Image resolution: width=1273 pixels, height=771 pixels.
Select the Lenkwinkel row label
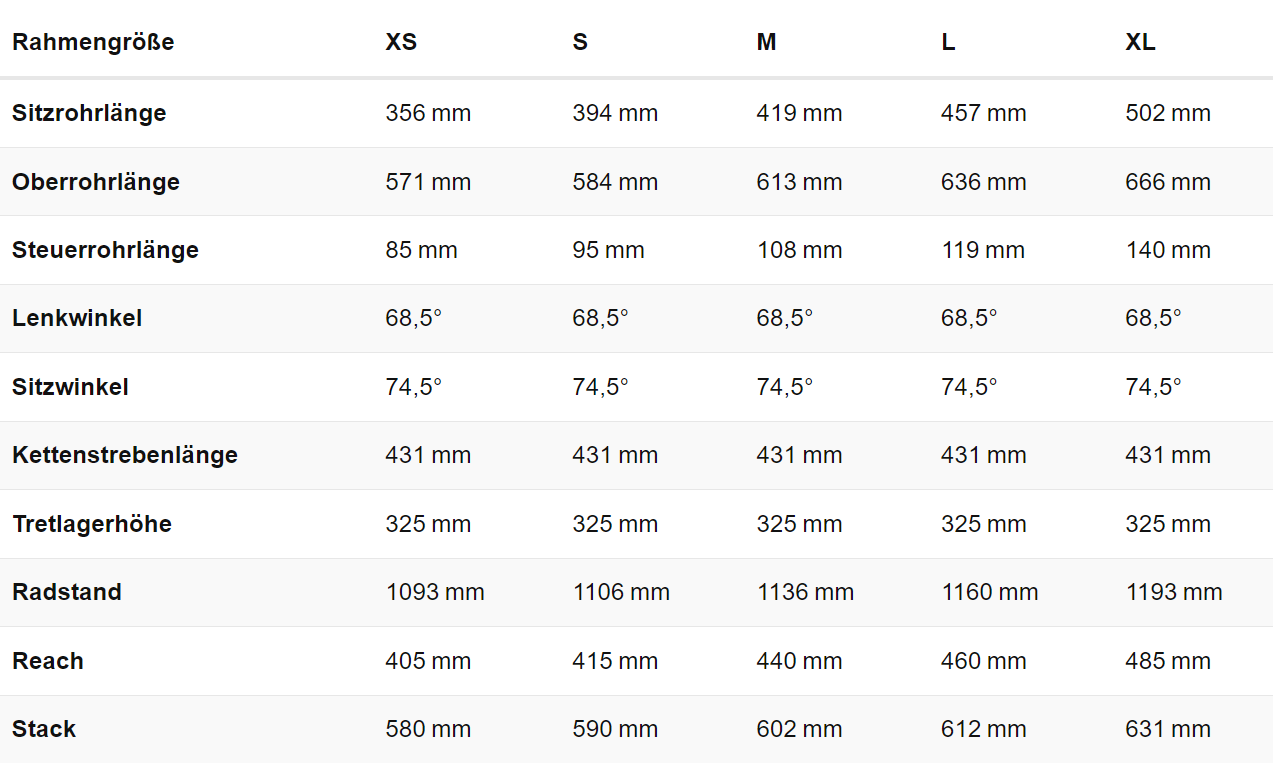(77, 318)
